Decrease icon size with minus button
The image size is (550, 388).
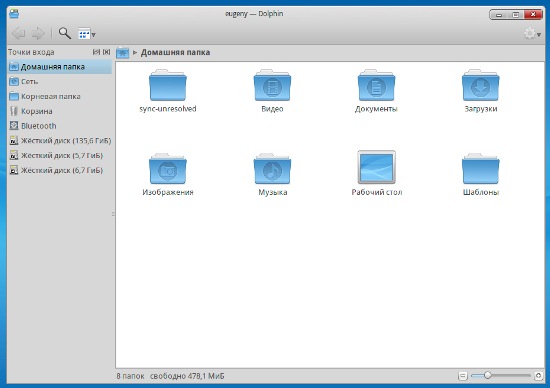pos(463,376)
